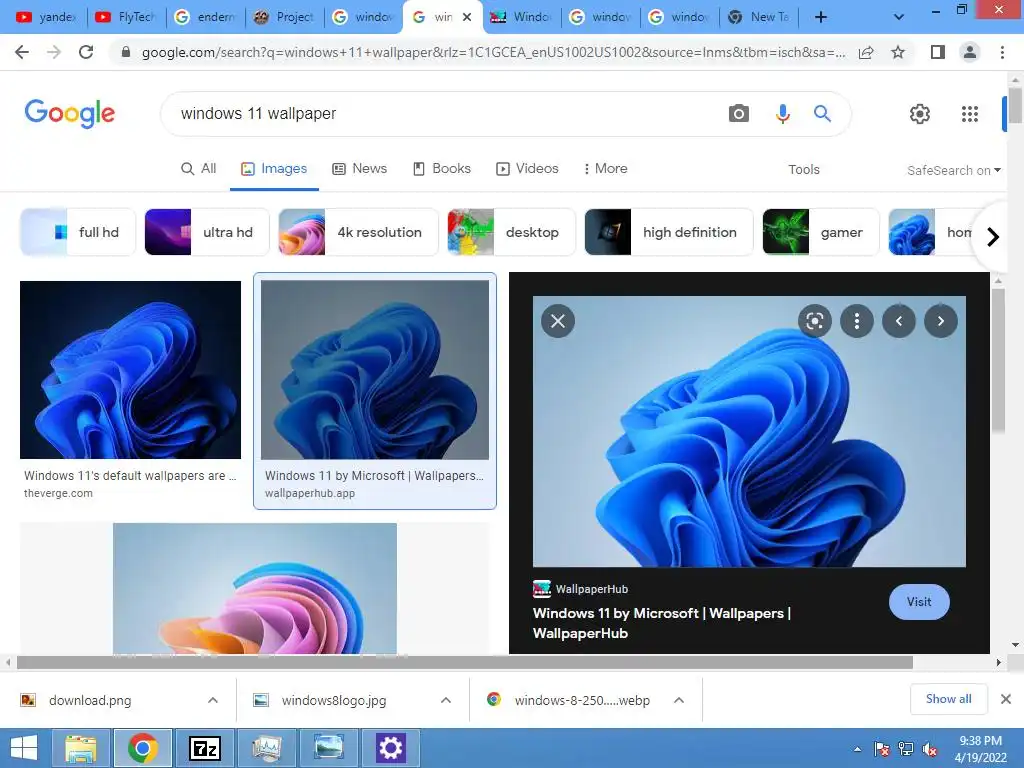Open 7-Zip from the taskbar
Screen dimensions: 1024x768
click(204, 748)
